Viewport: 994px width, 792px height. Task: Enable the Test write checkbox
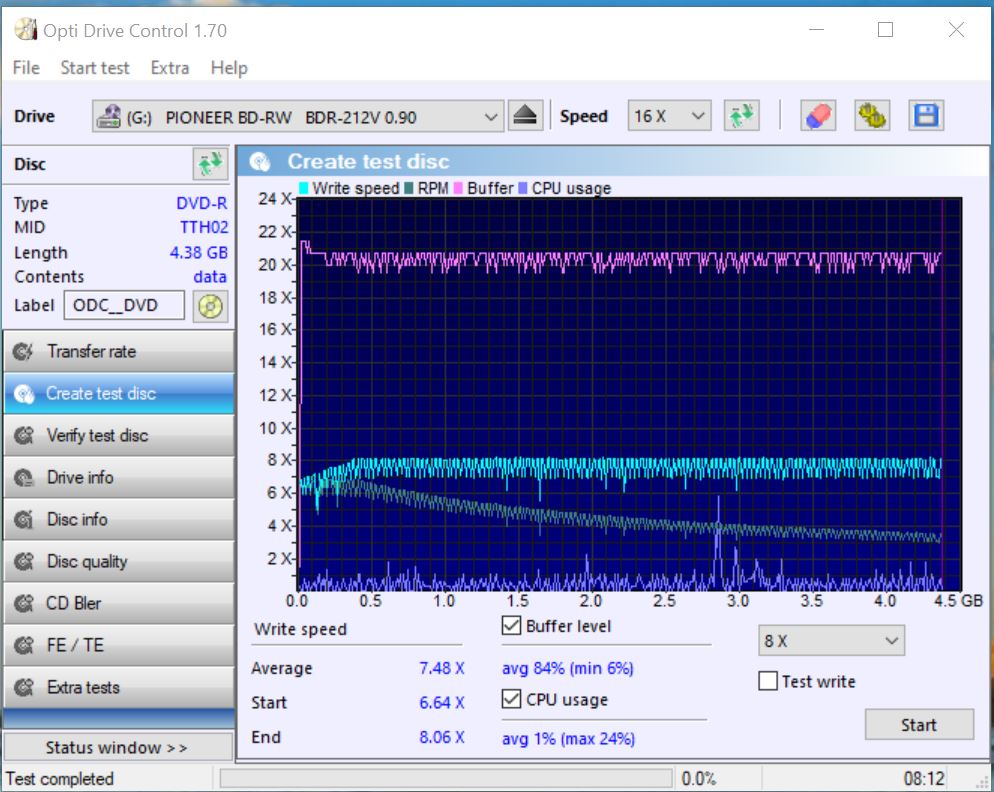(768, 682)
